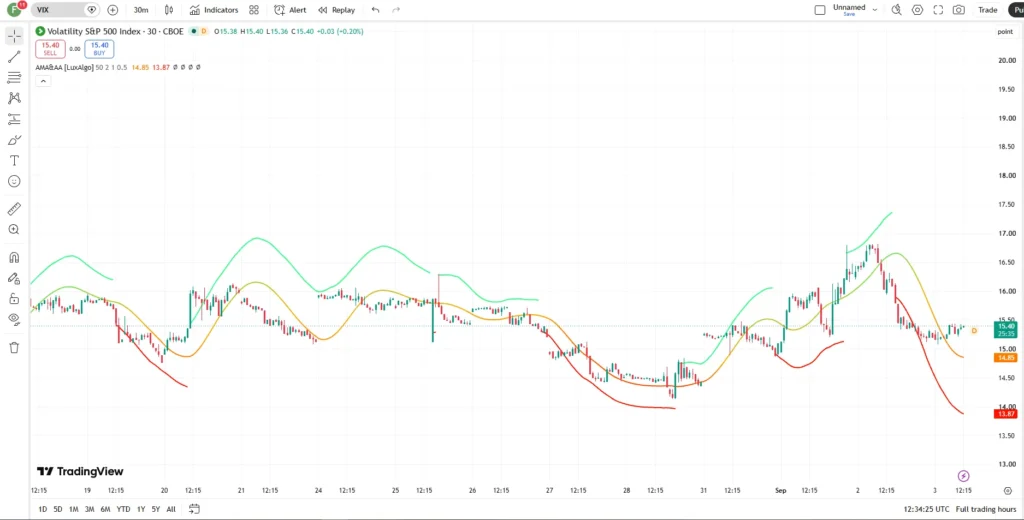Click the point unit label on price axis
The height and width of the screenshot is (520, 1024).
pos(1005,31)
